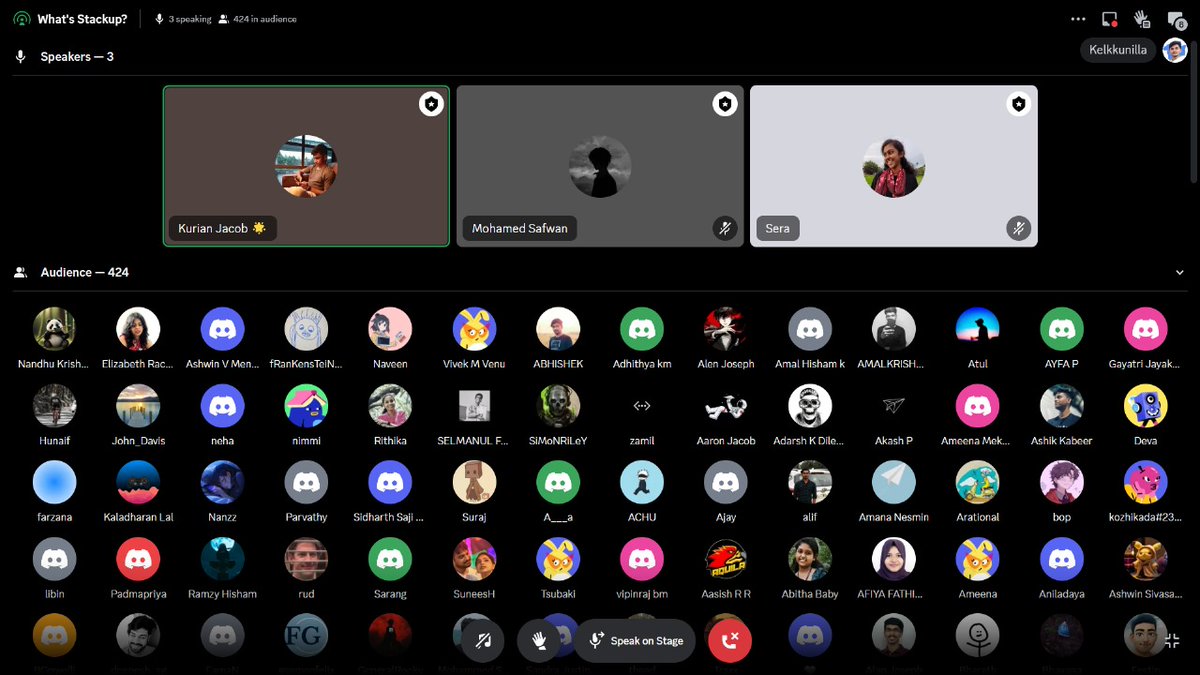Click audience member "Ramzy Hisham"
The image size is (1200, 675).
tap(222, 569)
